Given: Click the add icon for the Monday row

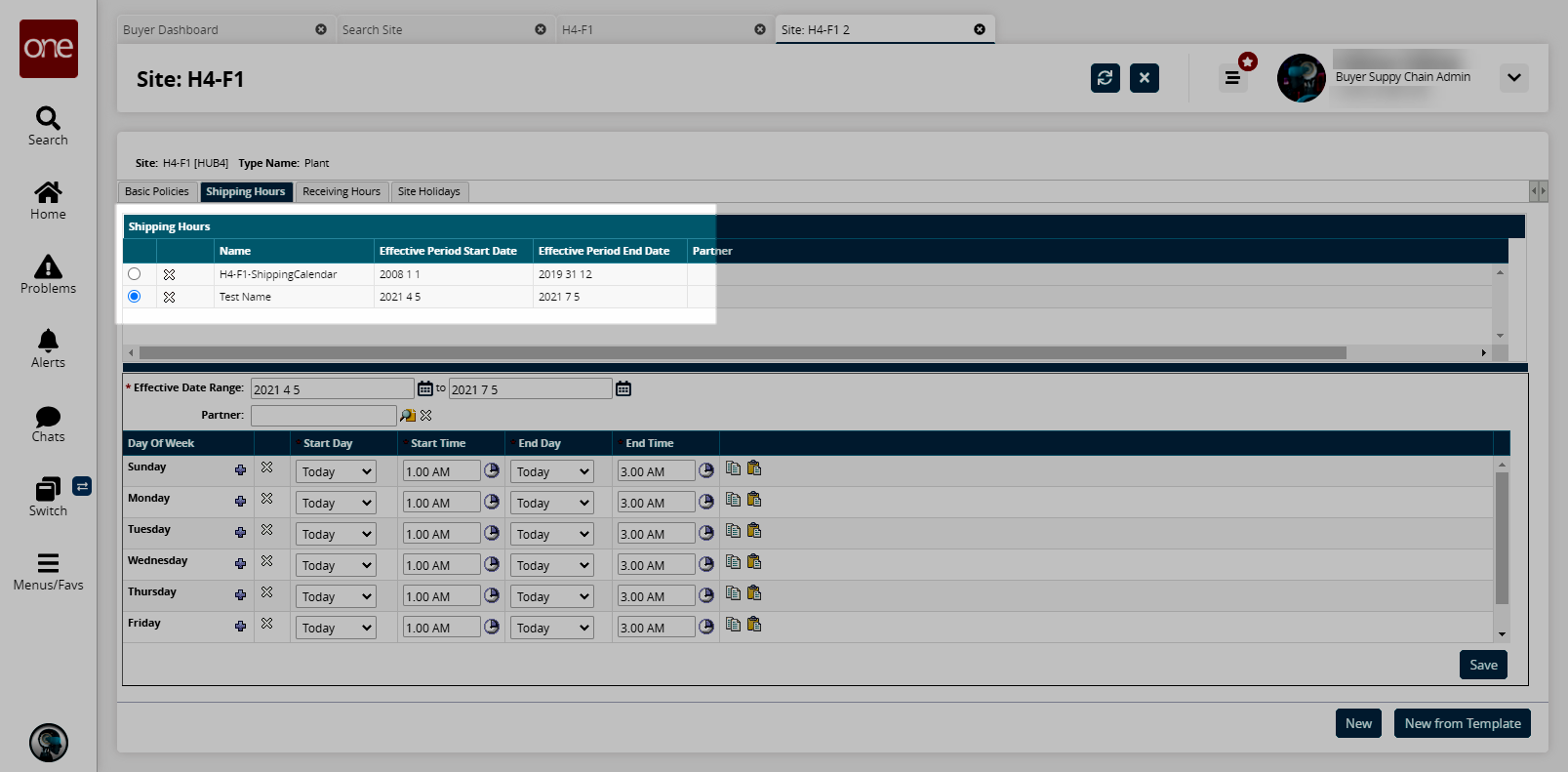Looking at the screenshot, I should click(x=240, y=502).
